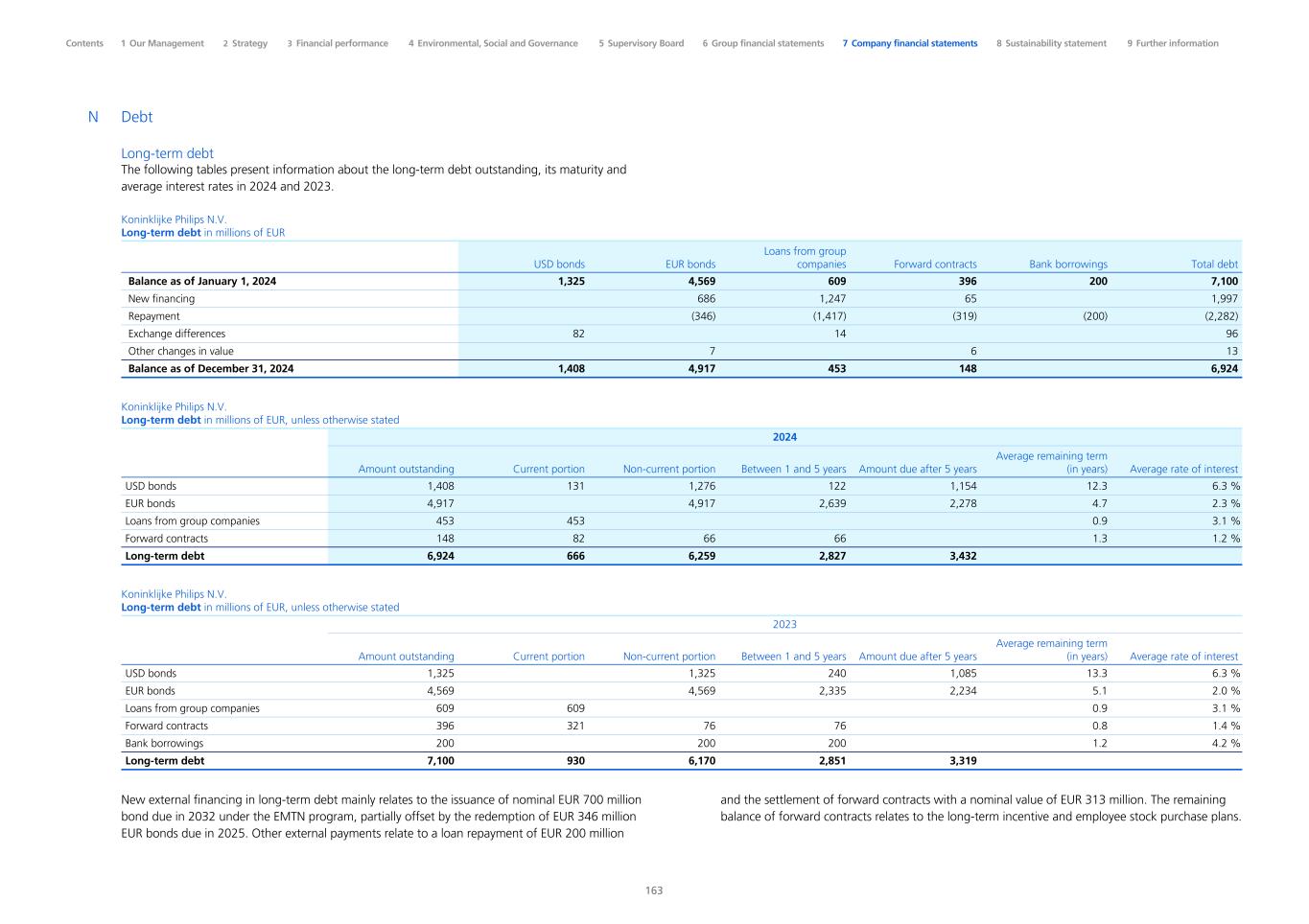
Task: Select the 7 Company financial statements tab
Action: pos(910,43)
